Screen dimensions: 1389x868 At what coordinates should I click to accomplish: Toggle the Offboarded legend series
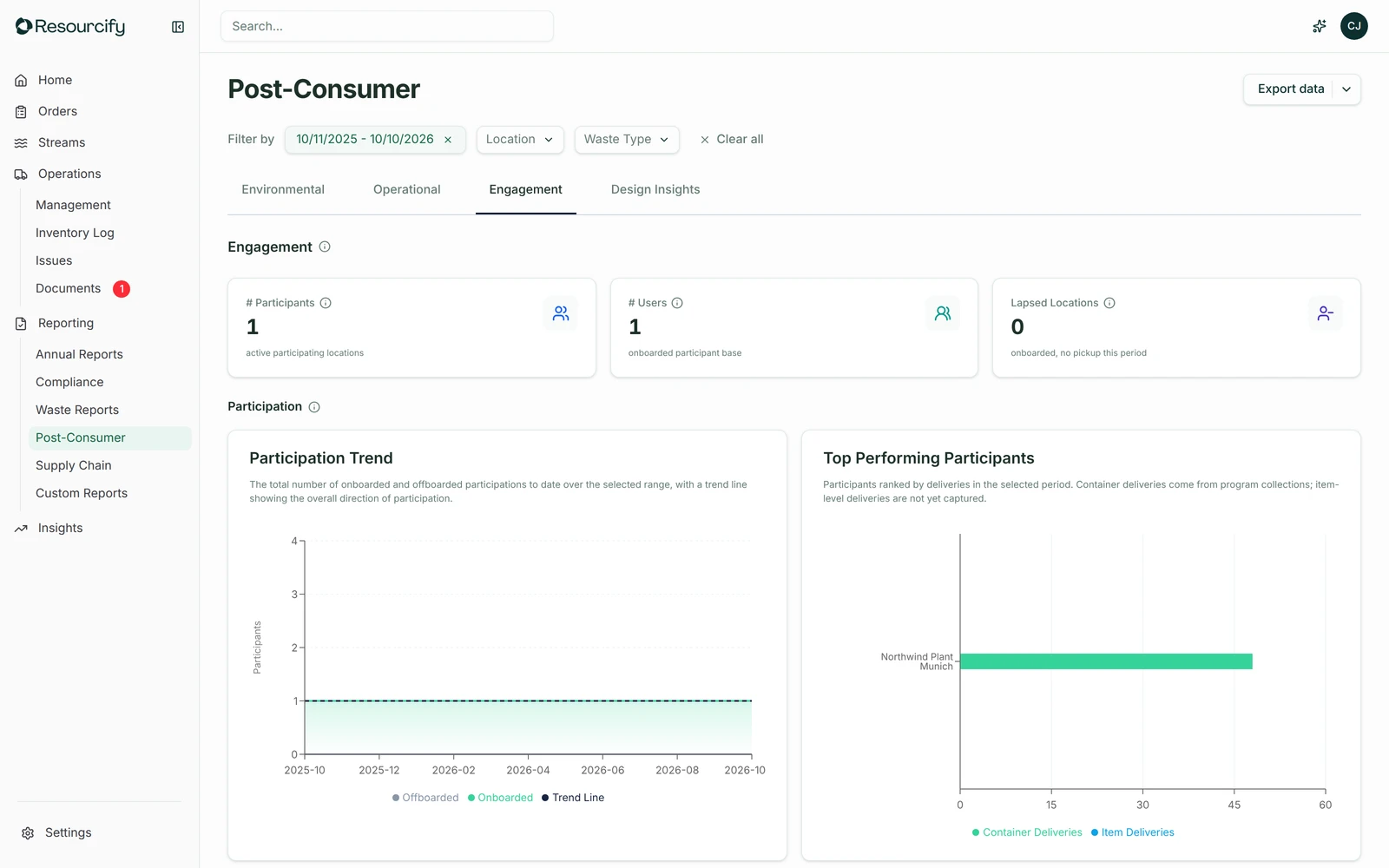(x=425, y=798)
